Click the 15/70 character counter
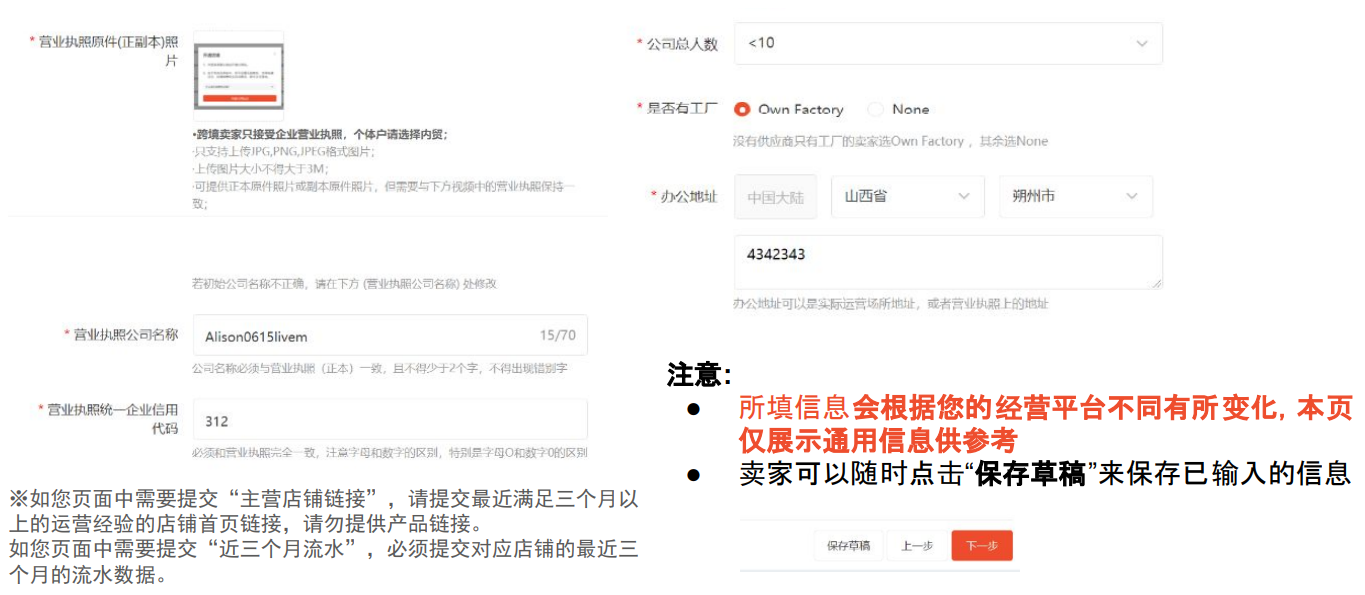The width and height of the screenshot is (1365, 595). coord(561,335)
